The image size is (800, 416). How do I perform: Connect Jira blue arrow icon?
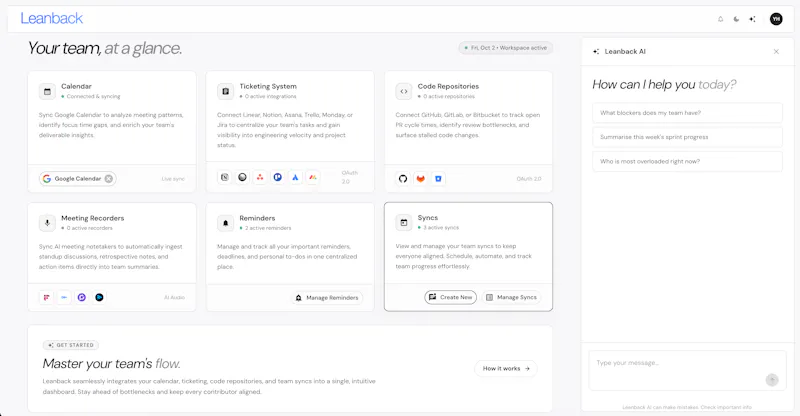[x=295, y=177]
